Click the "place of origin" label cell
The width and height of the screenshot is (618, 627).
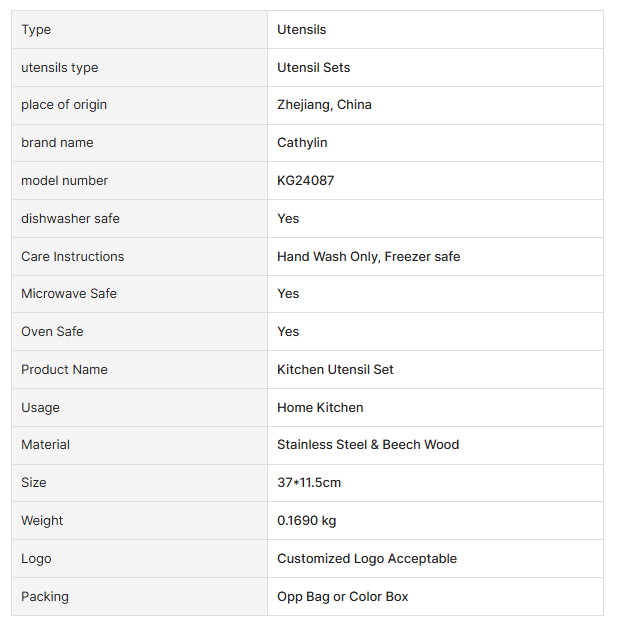pyautogui.click(x=64, y=105)
